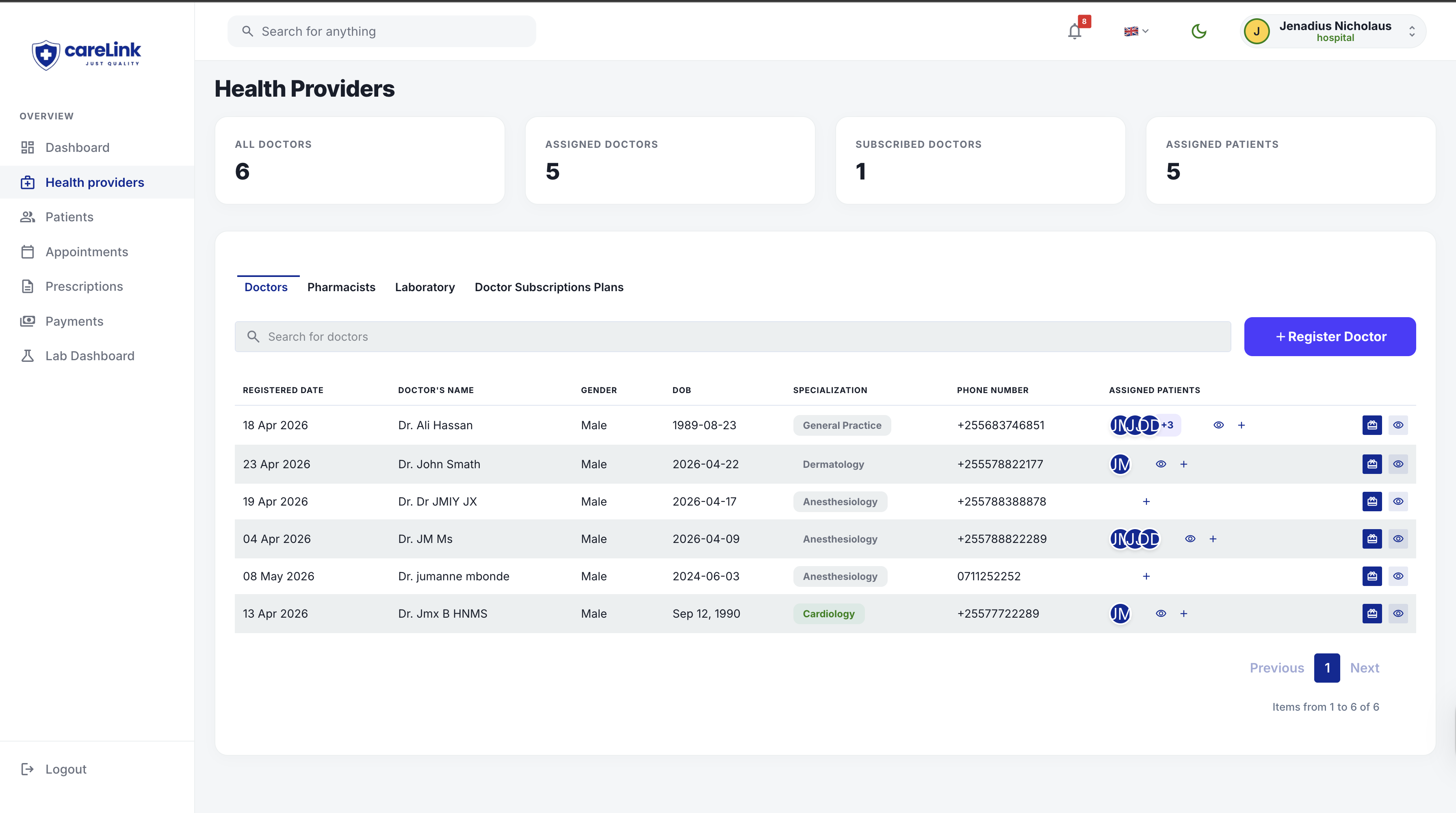1456x813 pixels.
Task: View assigned patients for Dr. JM Ms
Action: pyautogui.click(x=1190, y=538)
